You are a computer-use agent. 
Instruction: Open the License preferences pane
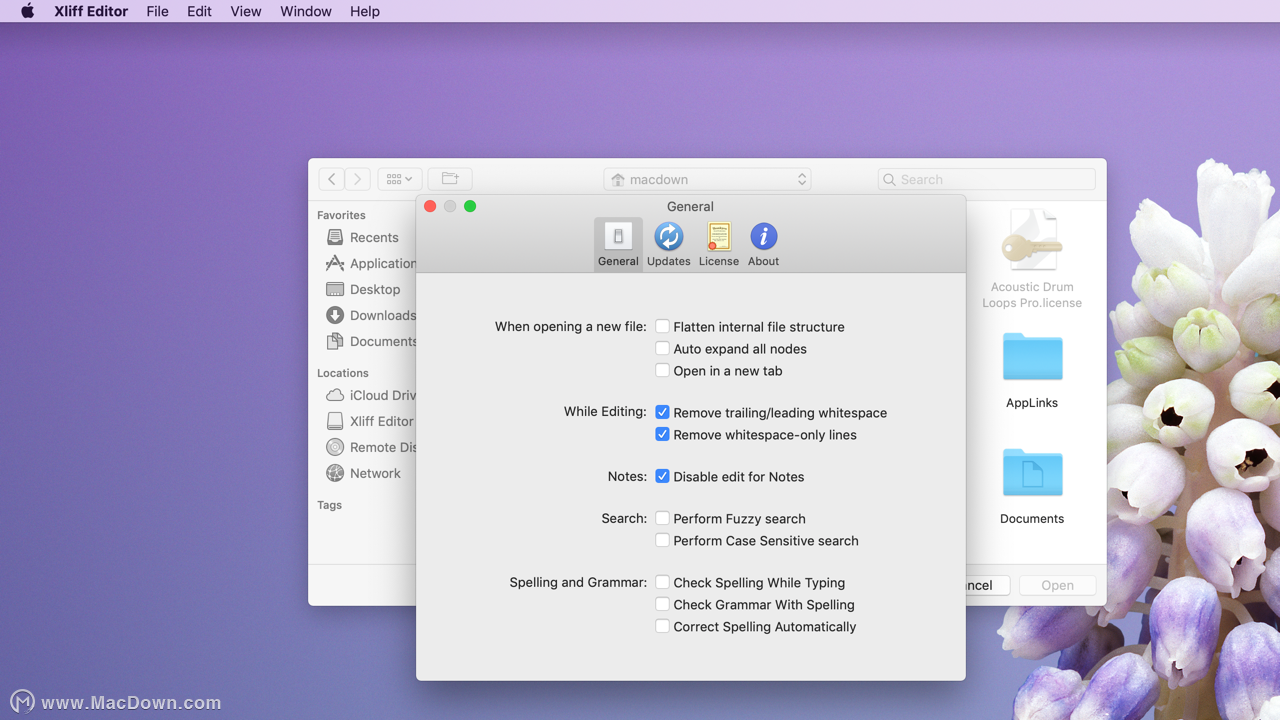[x=718, y=245]
